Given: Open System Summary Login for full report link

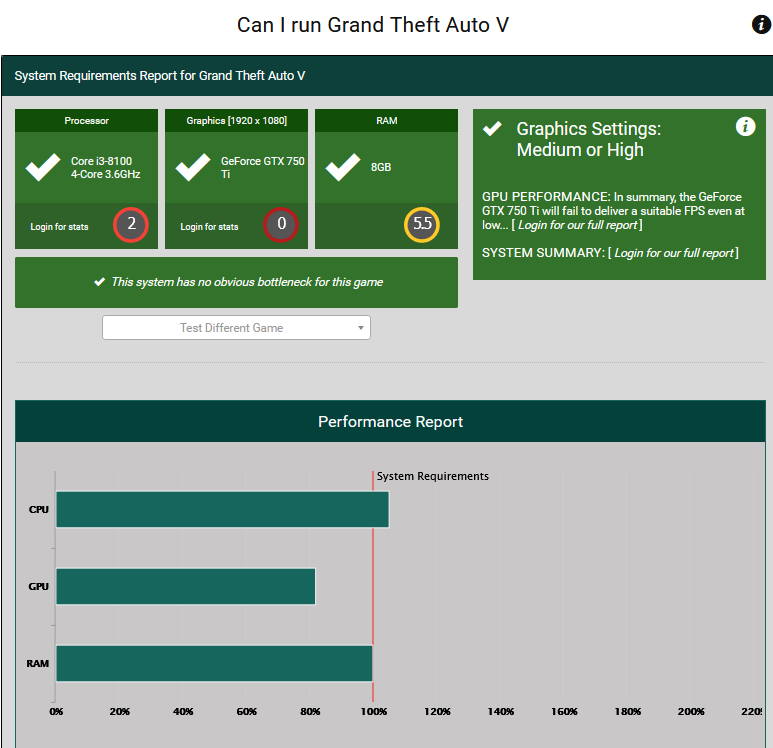Looking at the screenshot, I should click(673, 253).
